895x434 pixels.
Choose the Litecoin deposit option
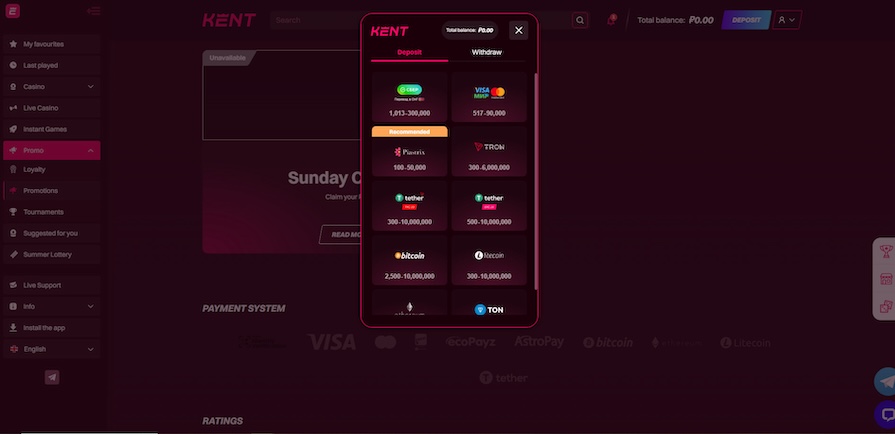pyautogui.click(x=489, y=261)
